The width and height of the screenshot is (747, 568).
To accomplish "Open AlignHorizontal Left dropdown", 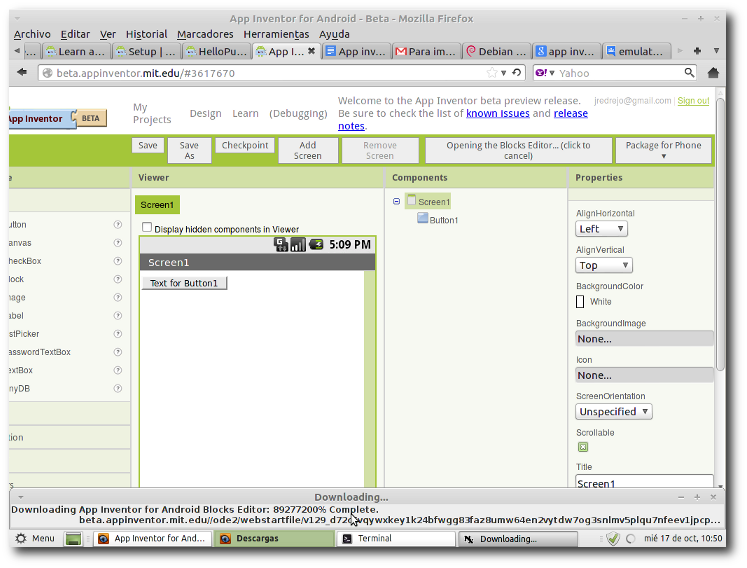I will [602, 229].
